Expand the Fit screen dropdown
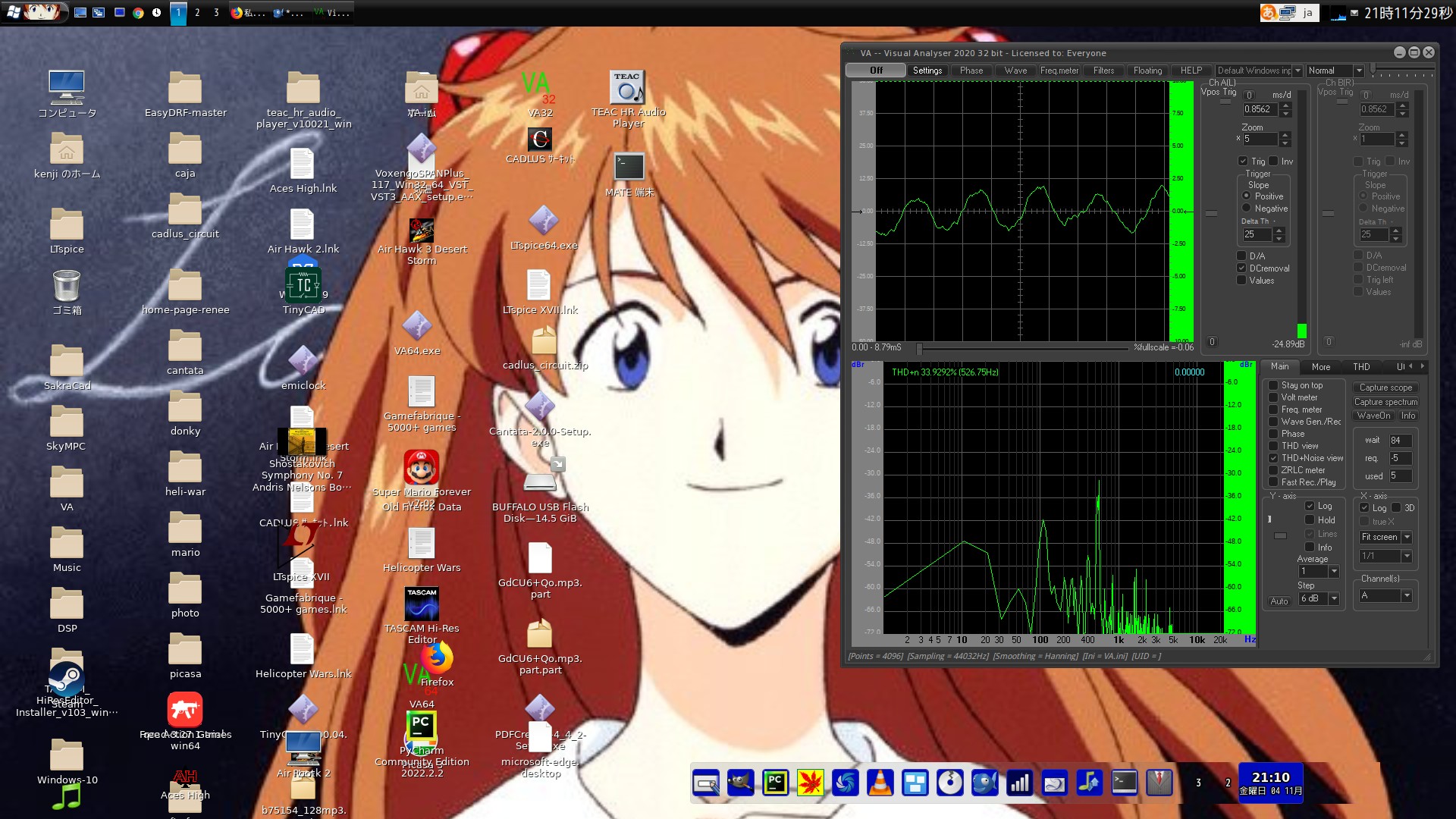Viewport: 1456px width, 819px height. pyautogui.click(x=1407, y=537)
